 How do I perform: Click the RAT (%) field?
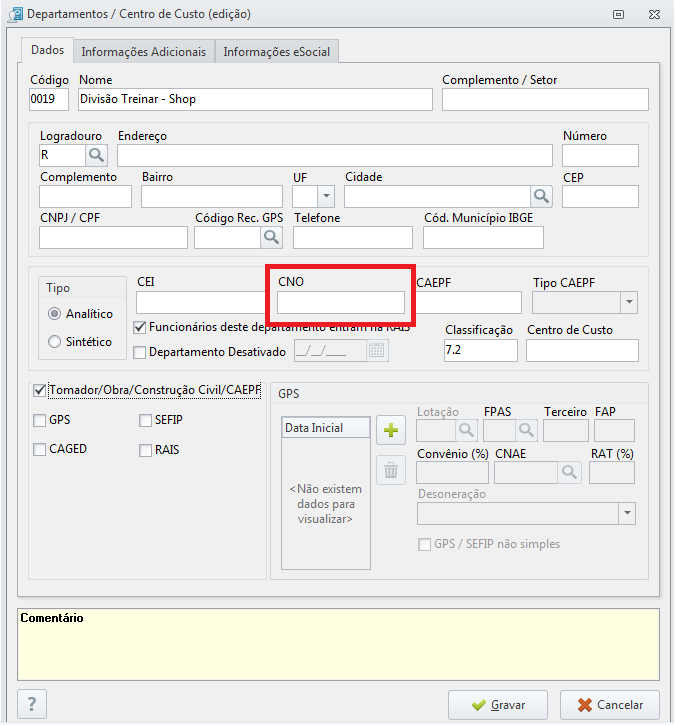click(x=612, y=473)
